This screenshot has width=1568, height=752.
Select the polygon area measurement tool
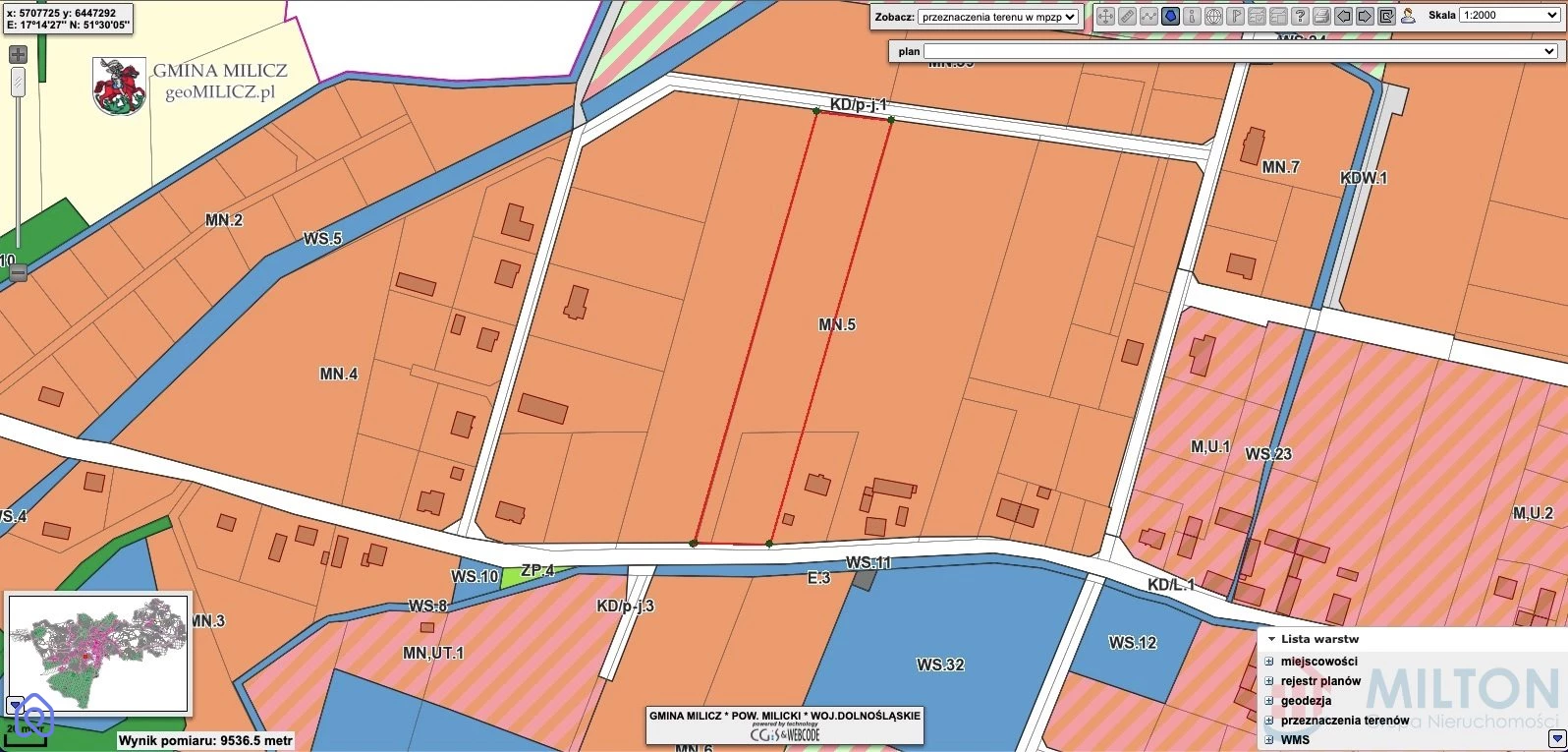coord(1170,16)
